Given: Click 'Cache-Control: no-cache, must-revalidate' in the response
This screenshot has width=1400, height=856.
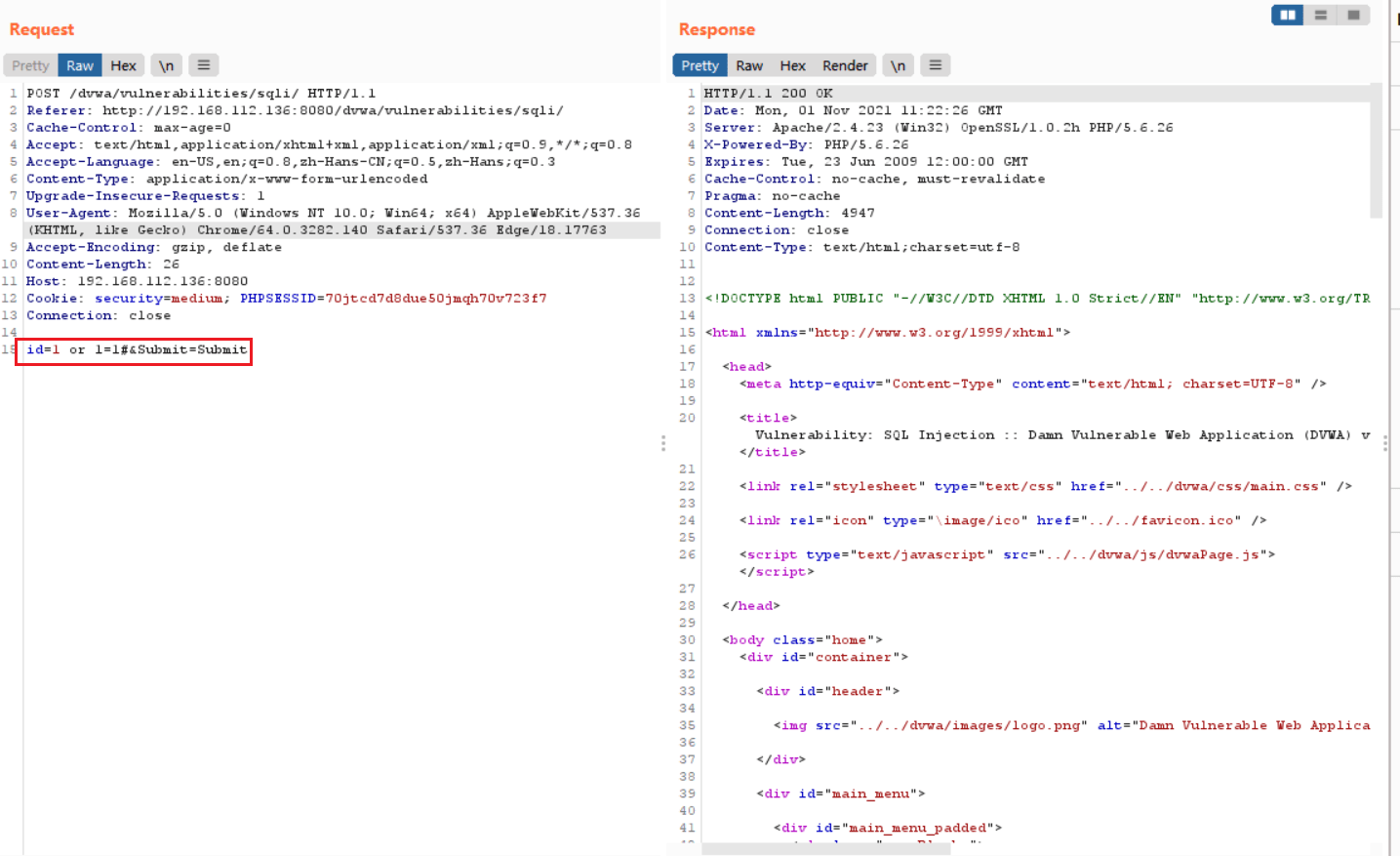Looking at the screenshot, I should coord(875,180).
